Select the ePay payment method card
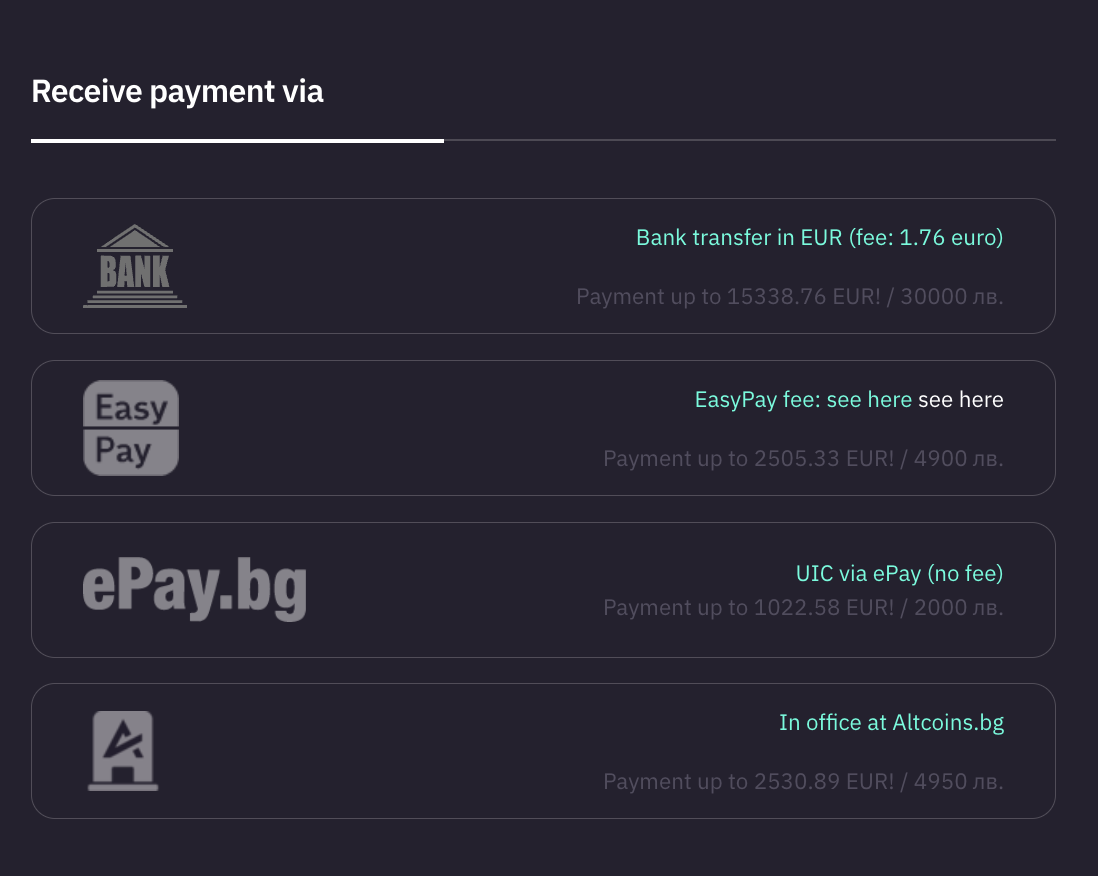1098x876 pixels. 450,590
